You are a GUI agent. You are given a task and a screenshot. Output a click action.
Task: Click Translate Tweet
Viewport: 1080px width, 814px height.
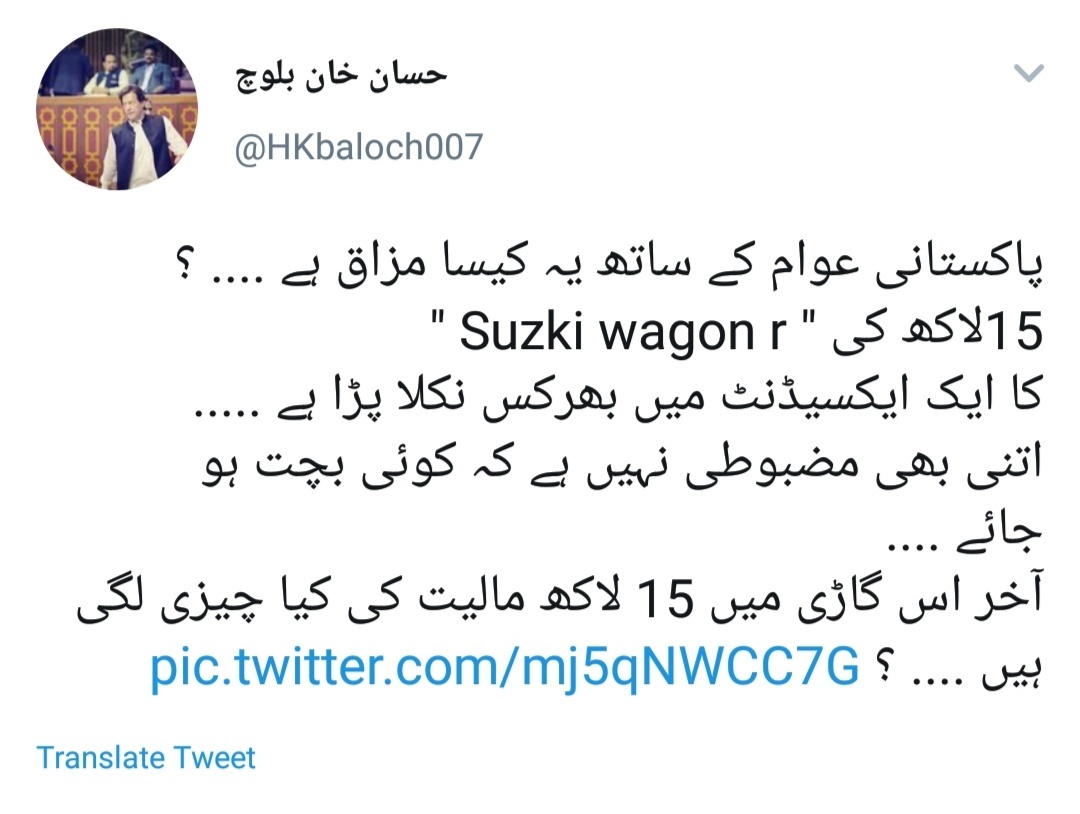pyautogui.click(x=145, y=758)
